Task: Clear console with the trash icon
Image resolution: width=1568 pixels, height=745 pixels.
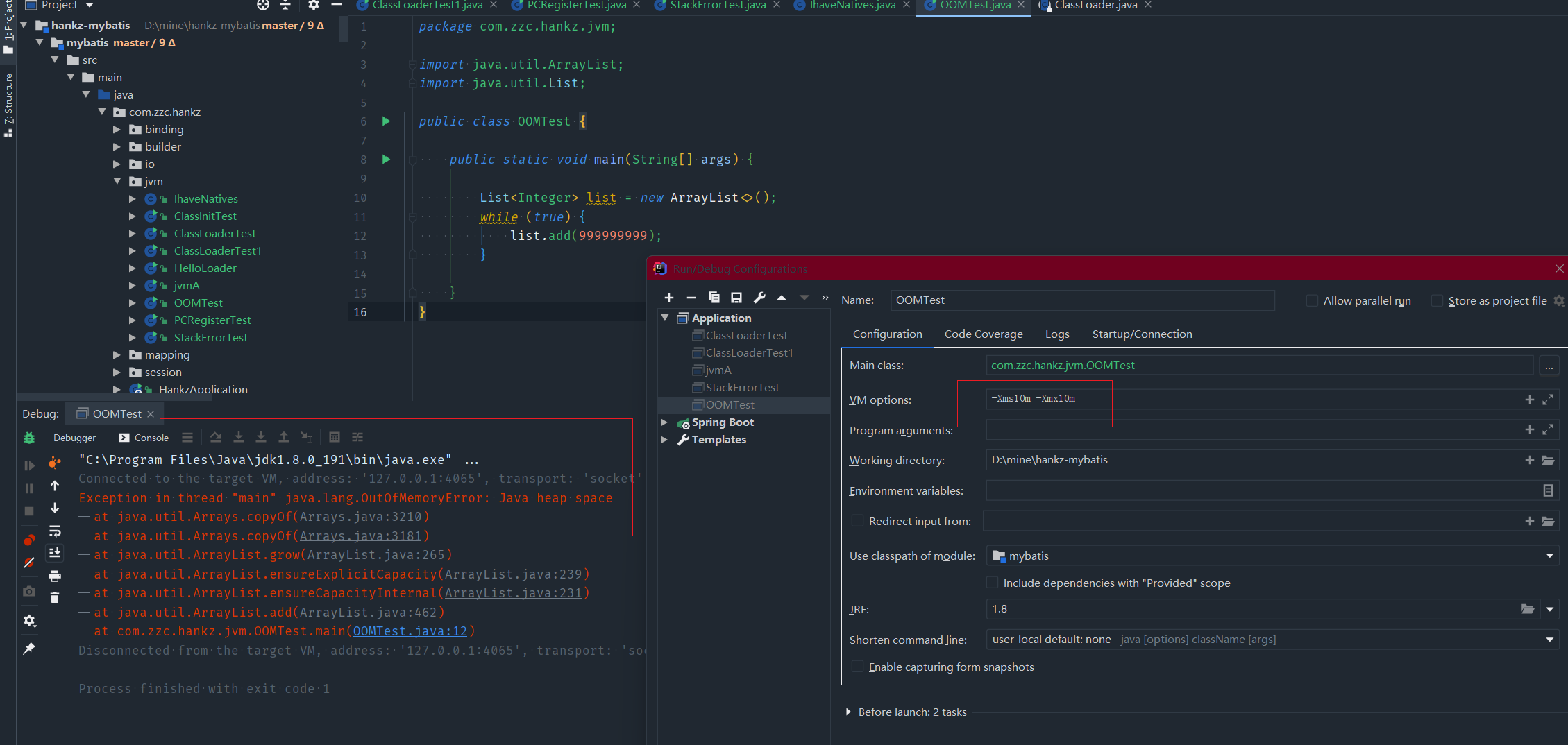Action: click(55, 597)
